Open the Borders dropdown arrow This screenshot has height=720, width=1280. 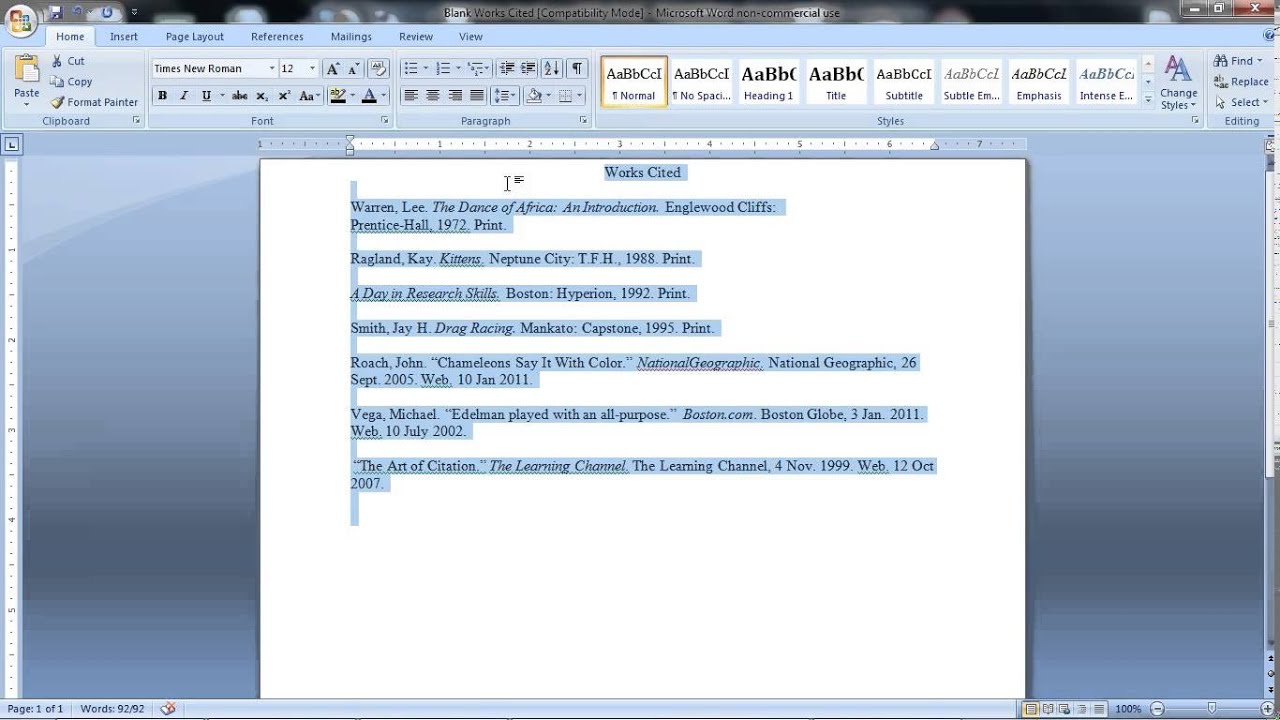tap(578, 96)
